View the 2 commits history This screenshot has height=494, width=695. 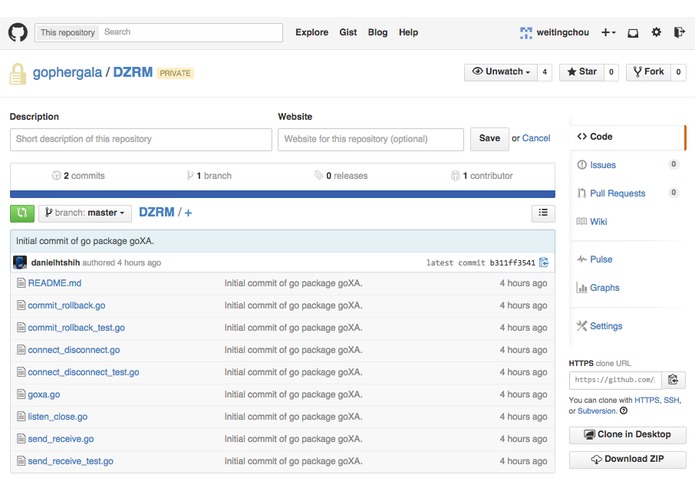pyautogui.click(x=78, y=175)
